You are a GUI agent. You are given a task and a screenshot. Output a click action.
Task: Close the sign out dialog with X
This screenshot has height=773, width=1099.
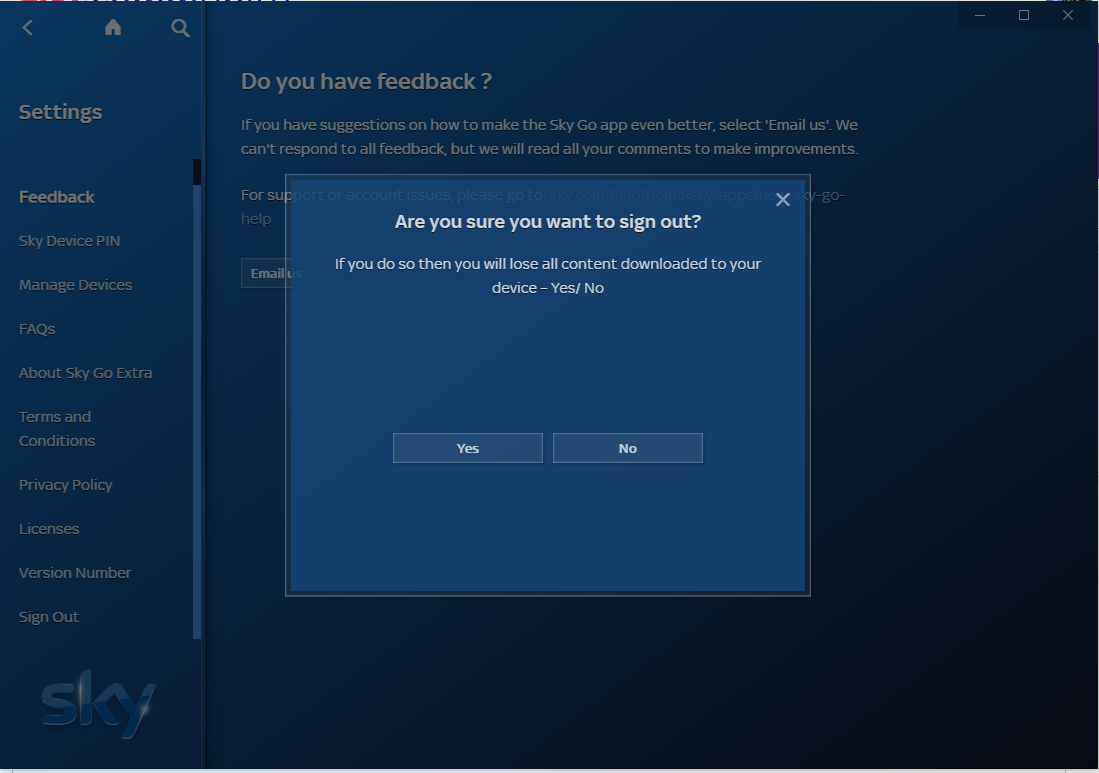click(x=782, y=200)
